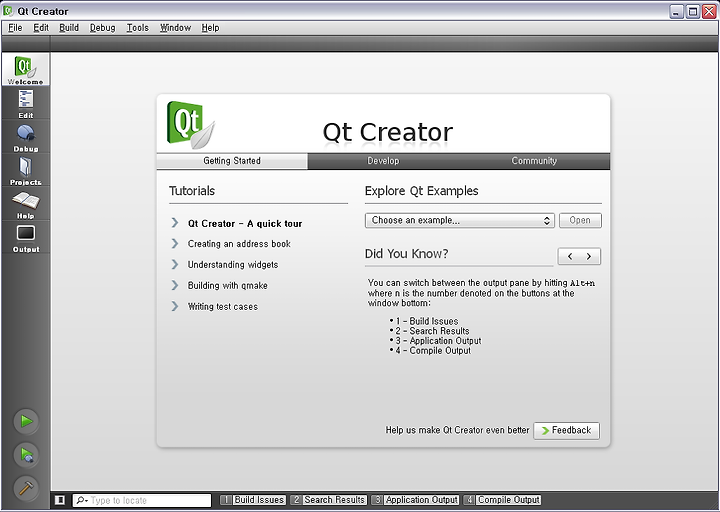The height and width of the screenshot is (512, 720).
Task: Click 'Help us make Qt Creator even better'
Action: pos(457,430)
